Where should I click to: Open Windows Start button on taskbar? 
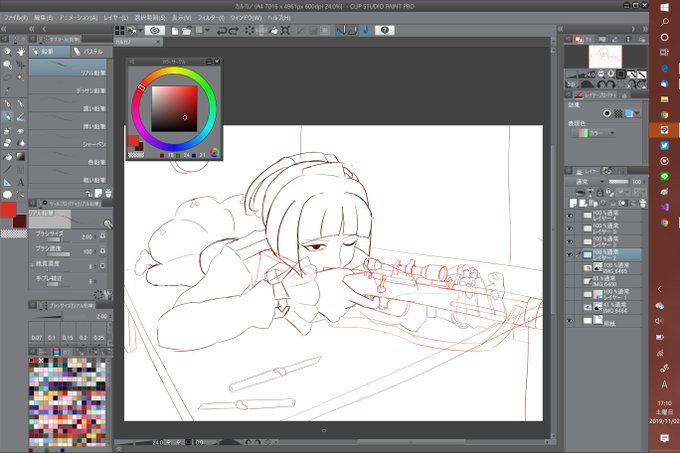point(664,7)
